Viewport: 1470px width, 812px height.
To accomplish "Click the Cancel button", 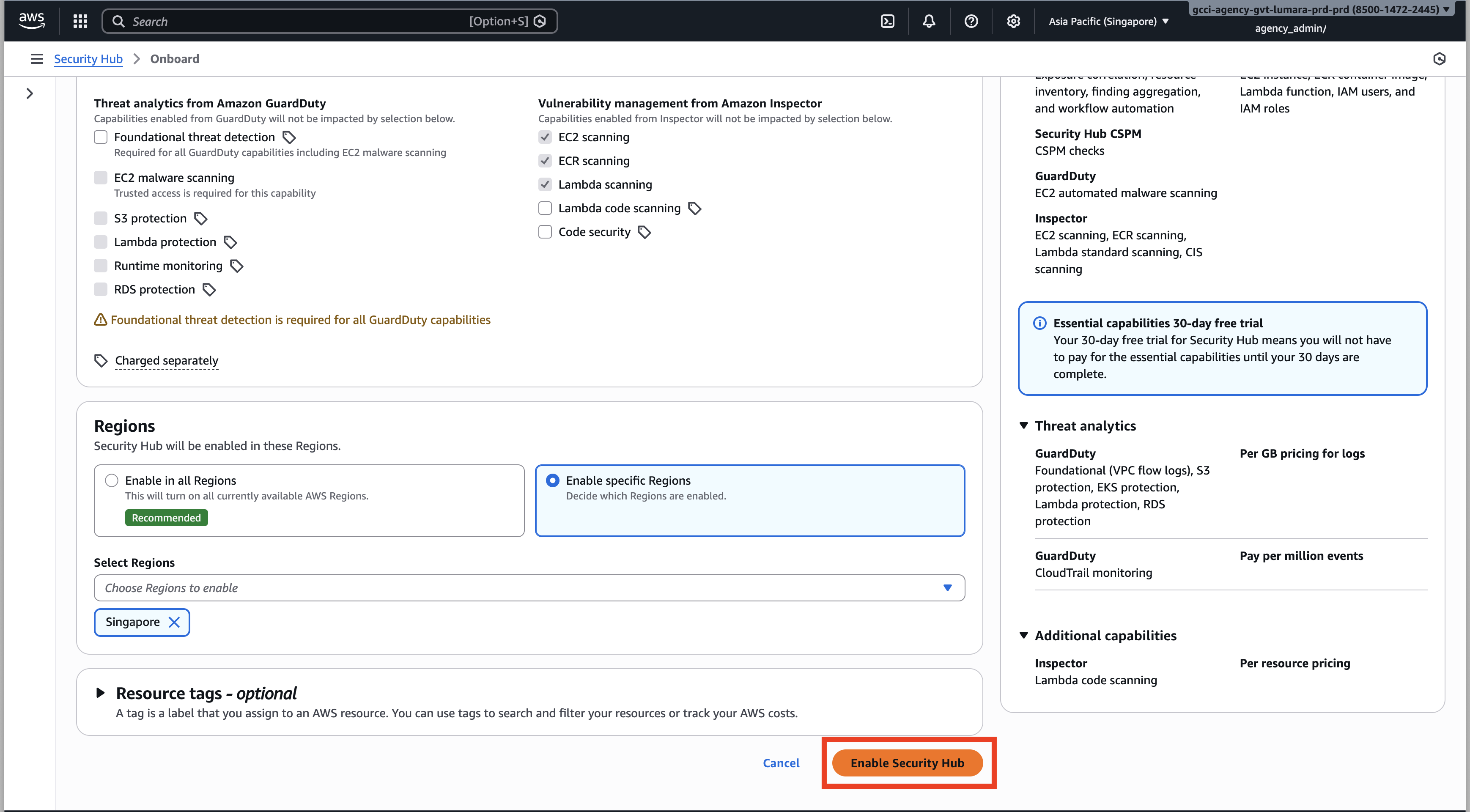I will [x=781, y=763].
